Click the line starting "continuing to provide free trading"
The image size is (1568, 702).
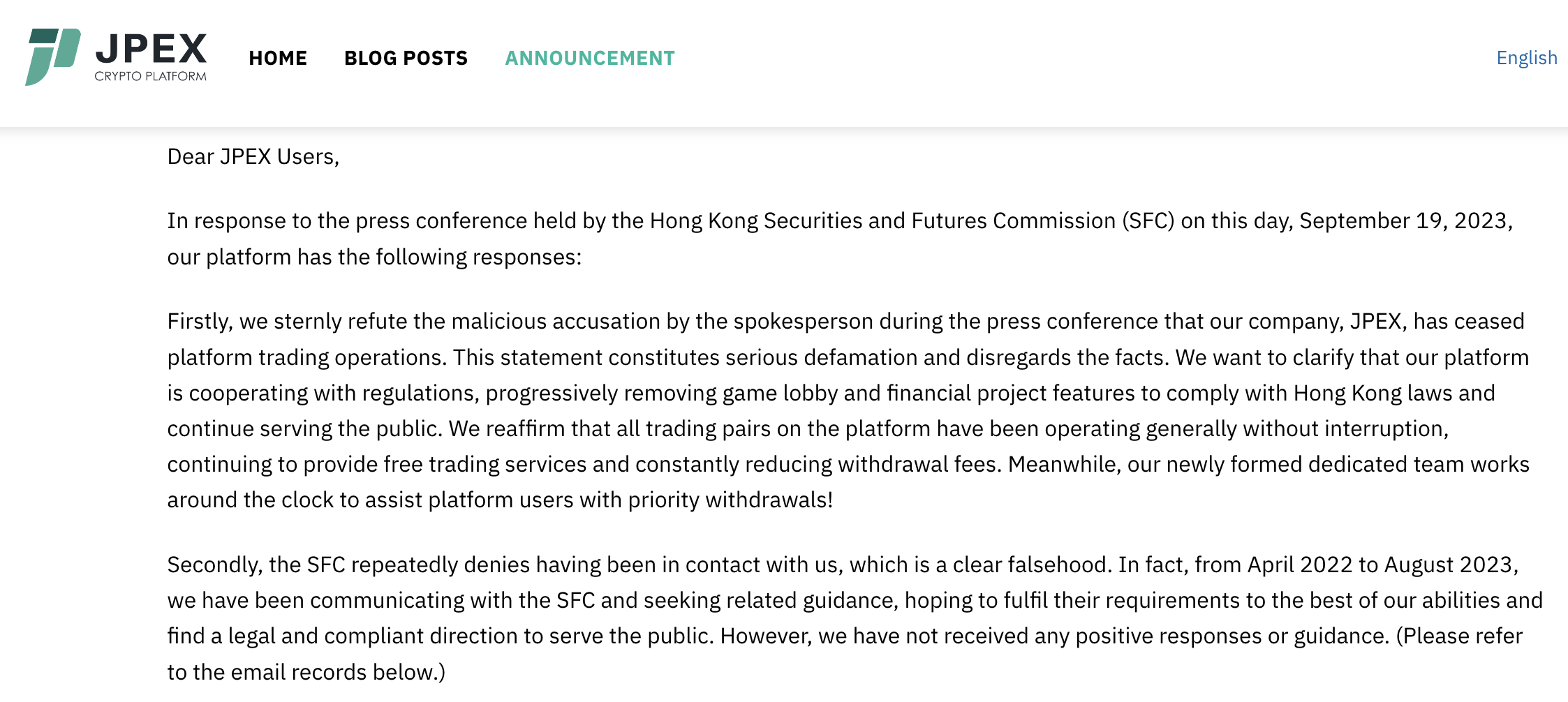(848, 465)
